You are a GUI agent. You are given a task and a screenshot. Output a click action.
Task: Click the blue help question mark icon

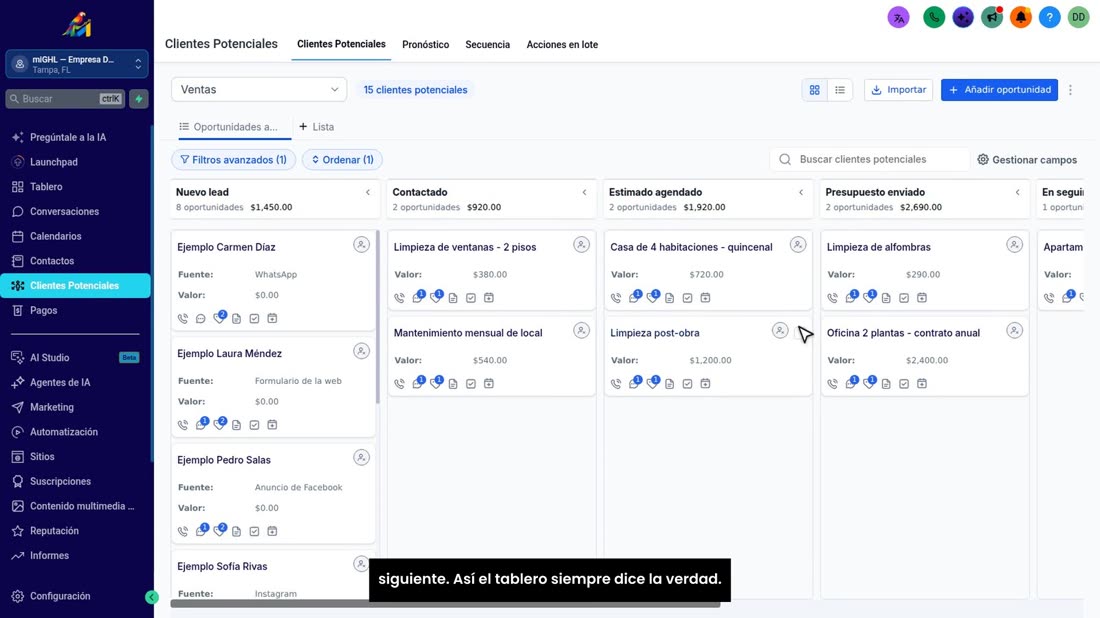1049,18
